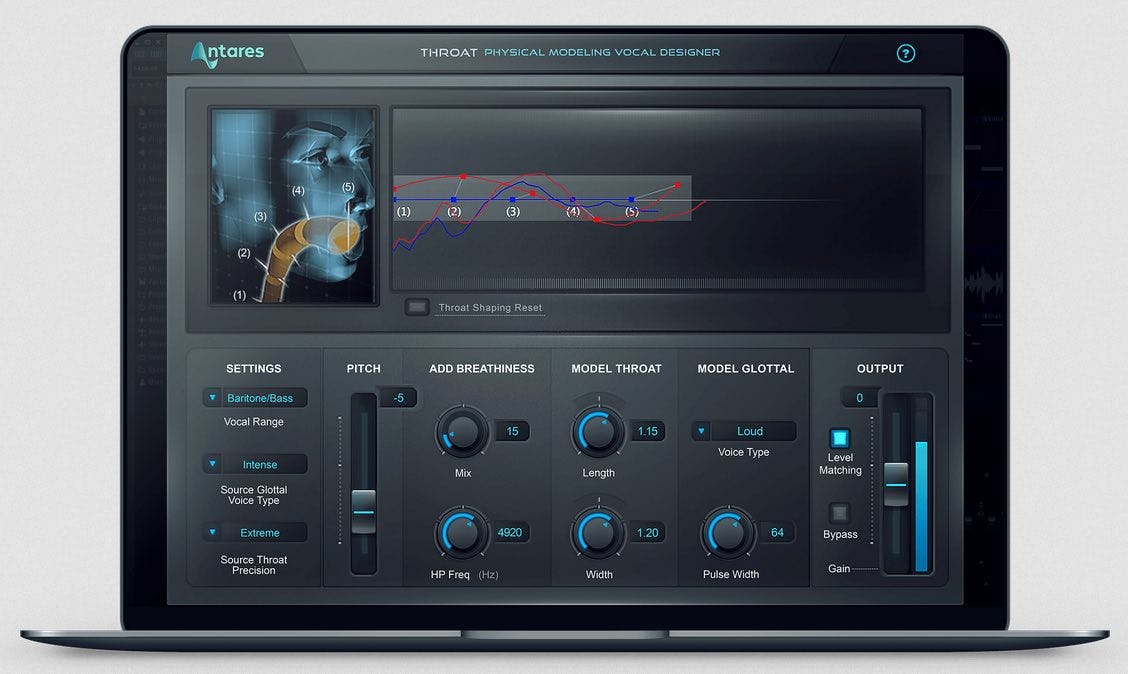Screen dimensions: 1128x674
Task: Open Source Throat Precision dropdown
Action: click(x=254, y=533)
